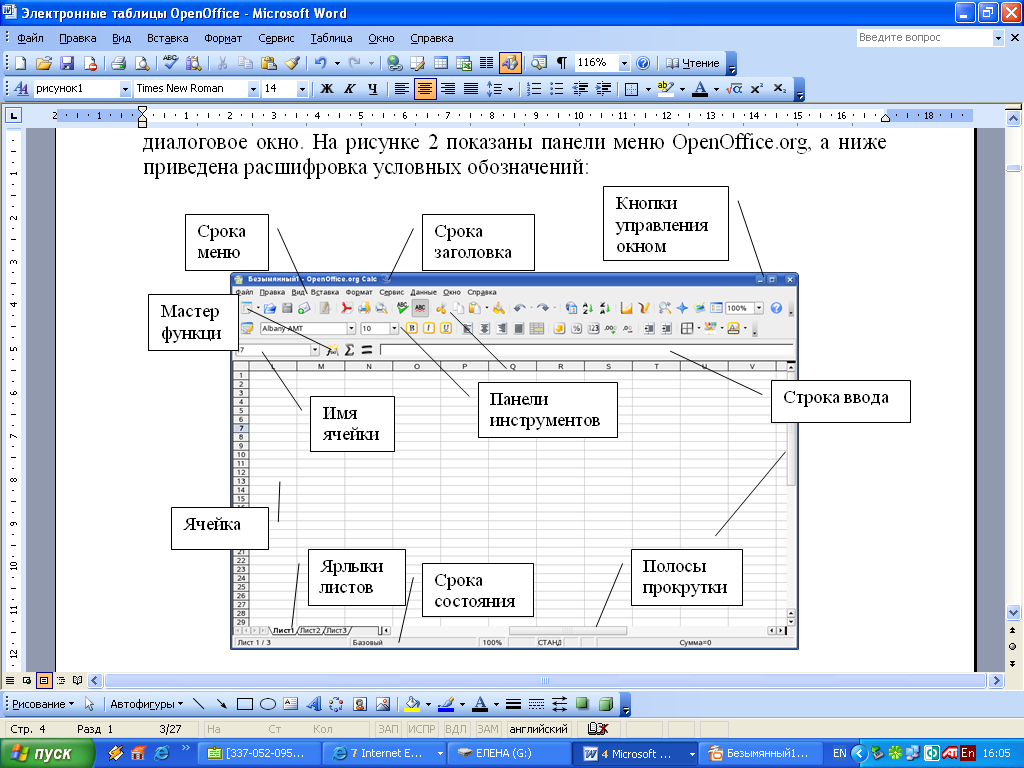Run the ABC spelling check

[x=170, y=62]
